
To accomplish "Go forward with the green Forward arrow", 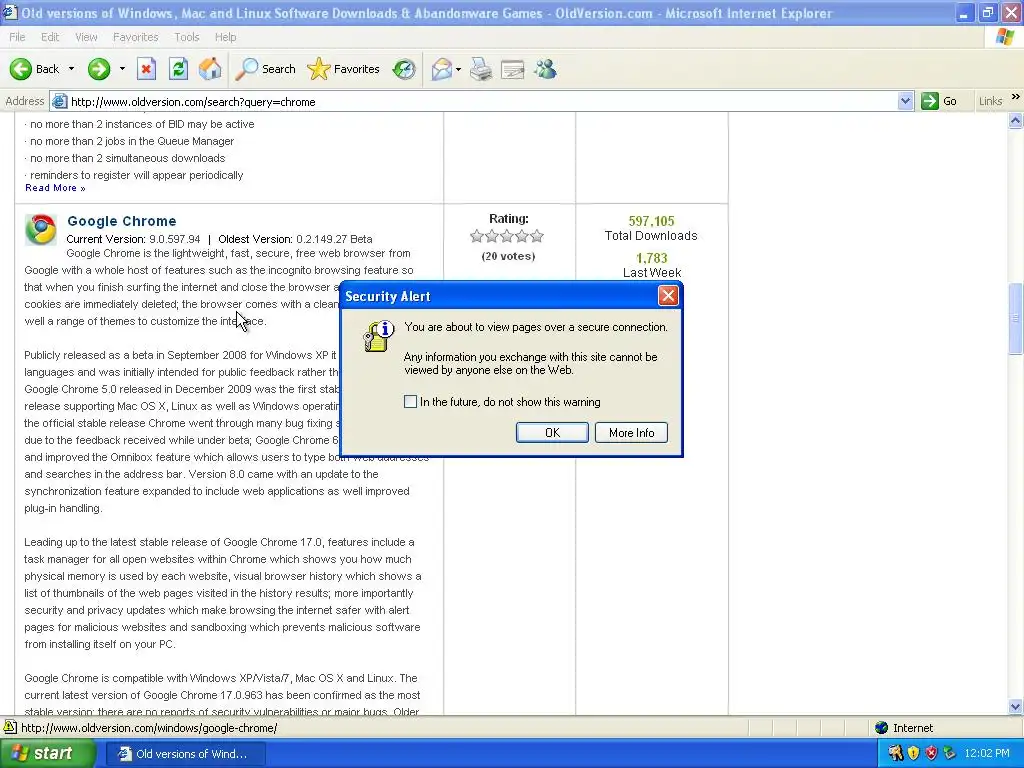I will (x=99, y=69).
